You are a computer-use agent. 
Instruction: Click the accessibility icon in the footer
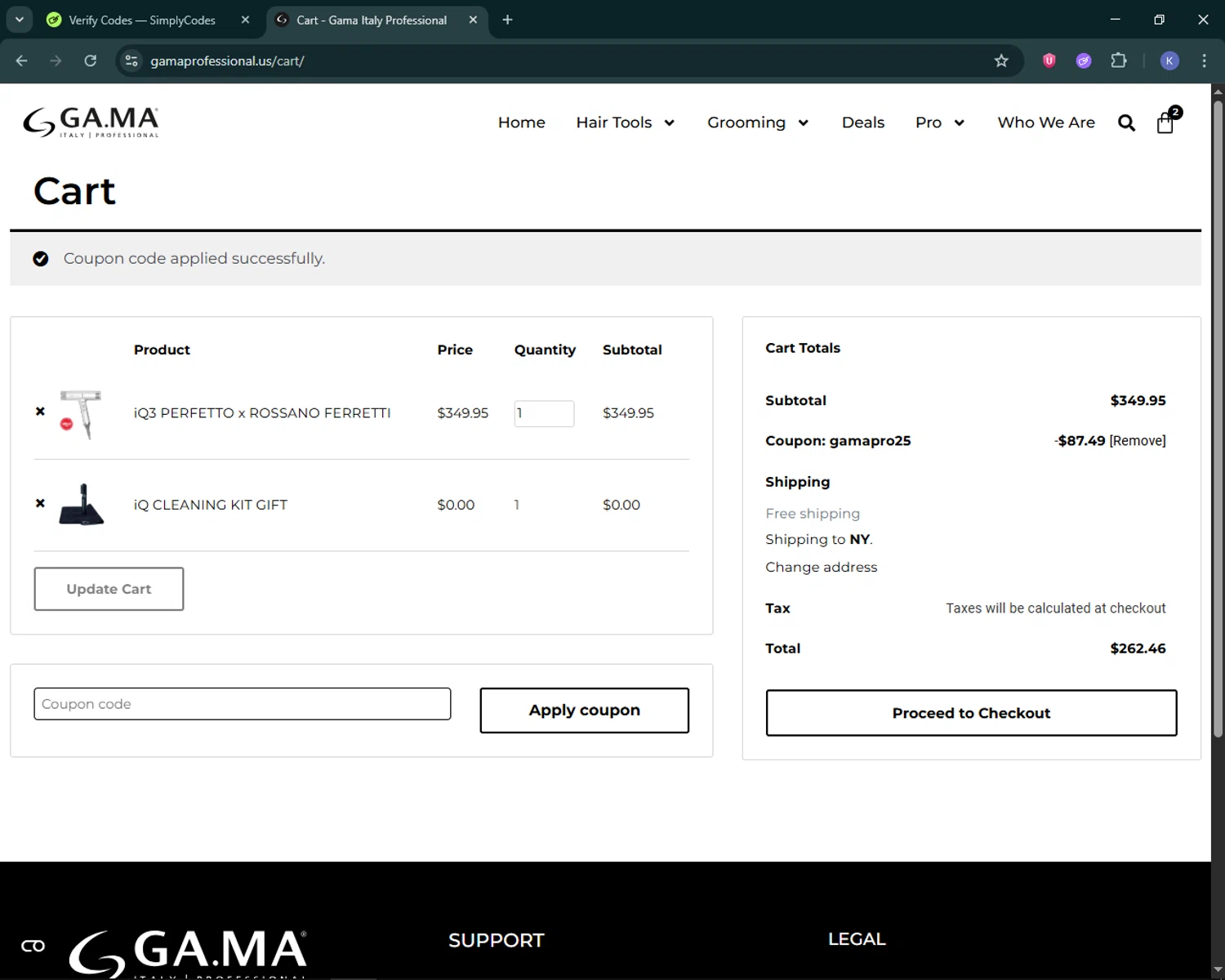pos(33,946)
